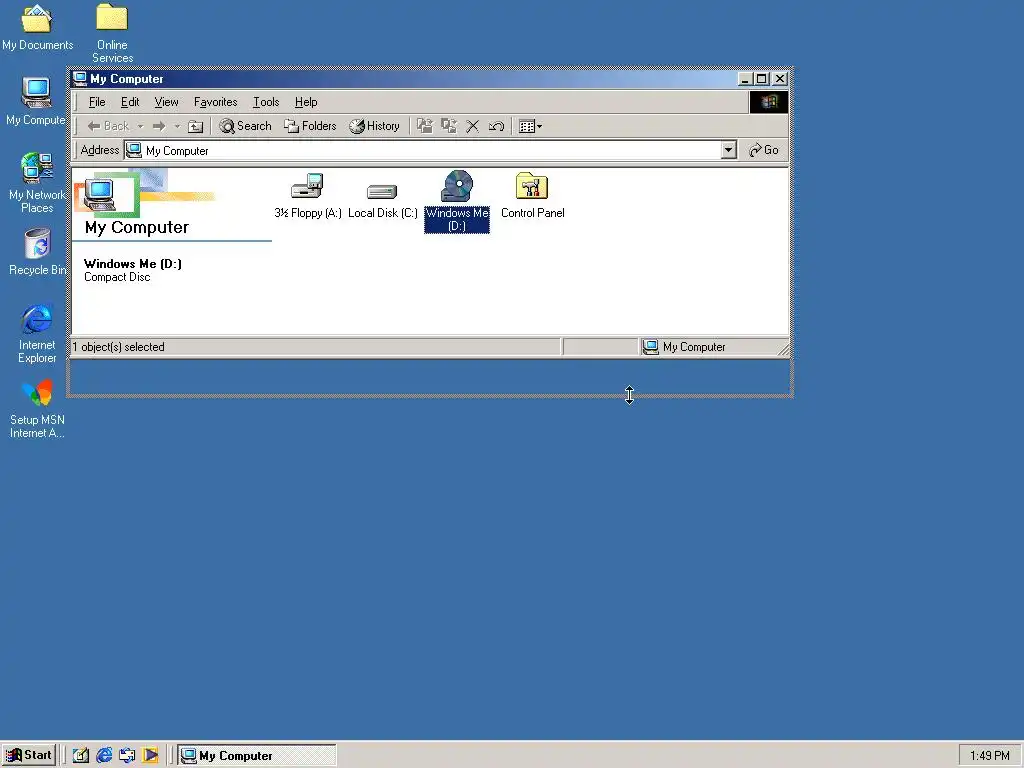This screenshot has height=768, width=1024.
Task: Click the Back toolbar button
Action: pos(108,126)
